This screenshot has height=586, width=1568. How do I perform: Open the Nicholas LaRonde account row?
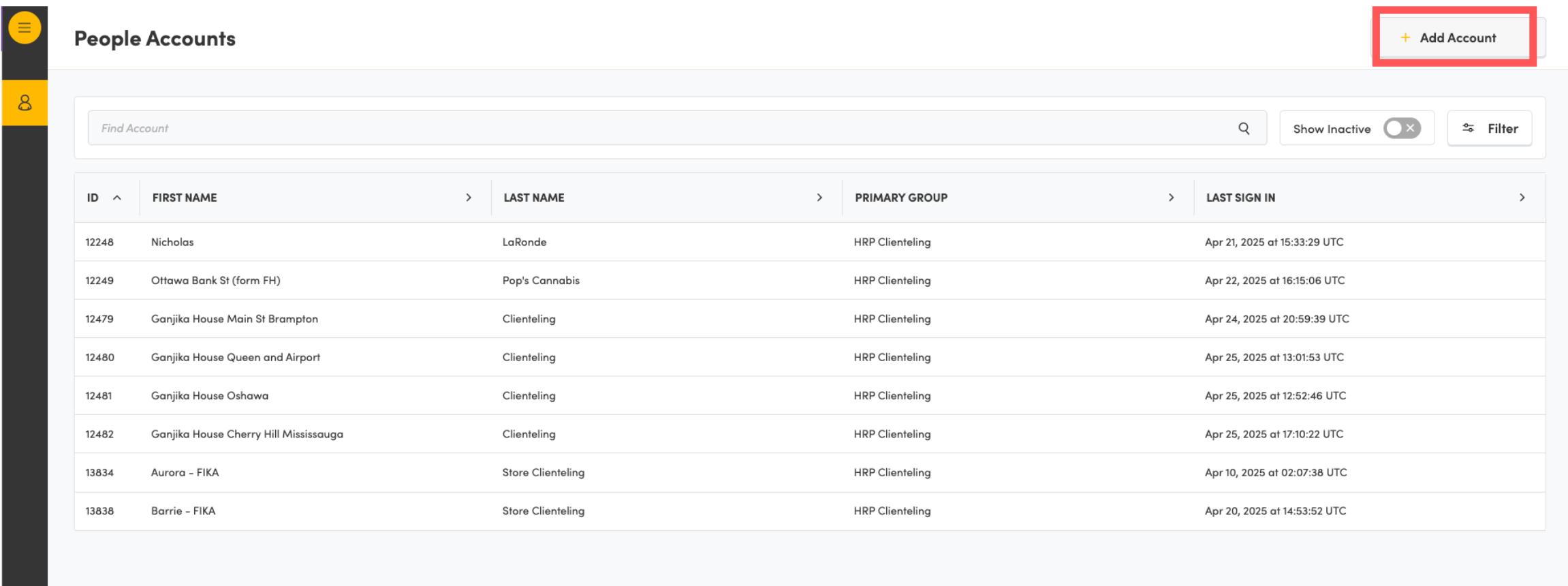[x=172, y=242]
